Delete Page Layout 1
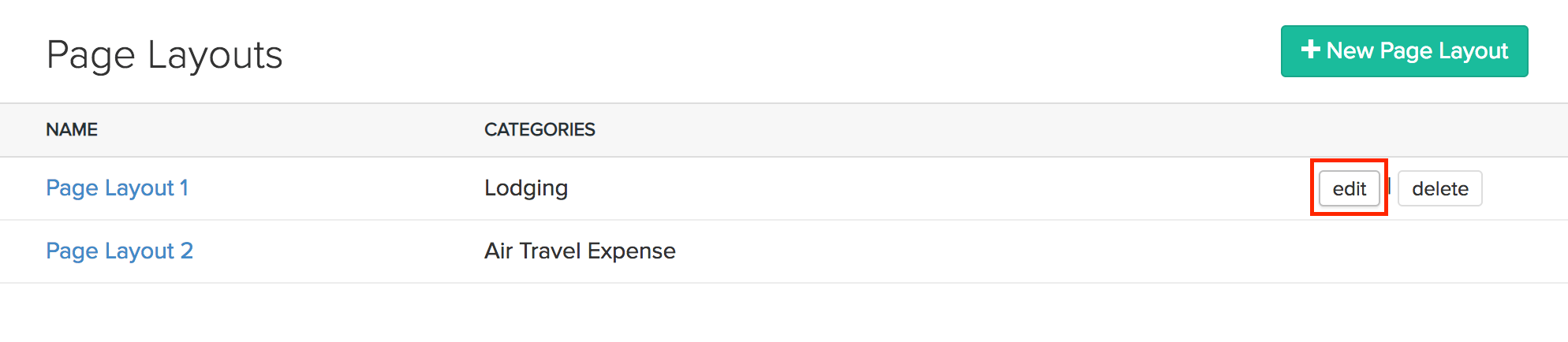 [x=1439, y=189]
